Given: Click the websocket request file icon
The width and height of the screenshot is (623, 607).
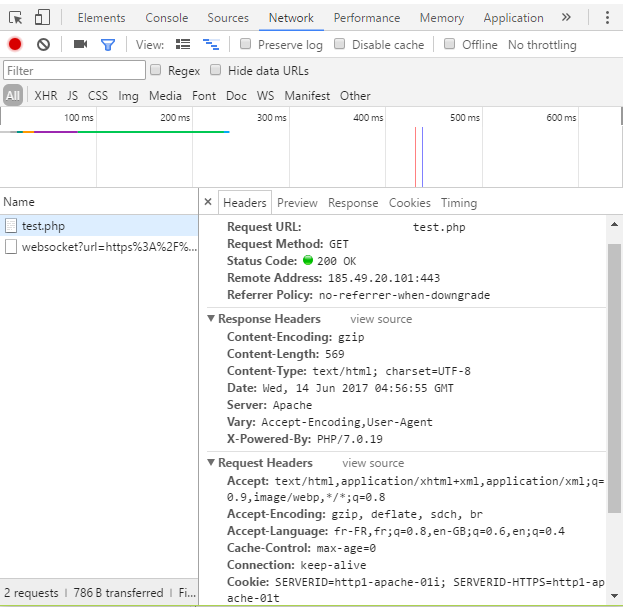Looking at the screenshot, I should pos(11,247).
